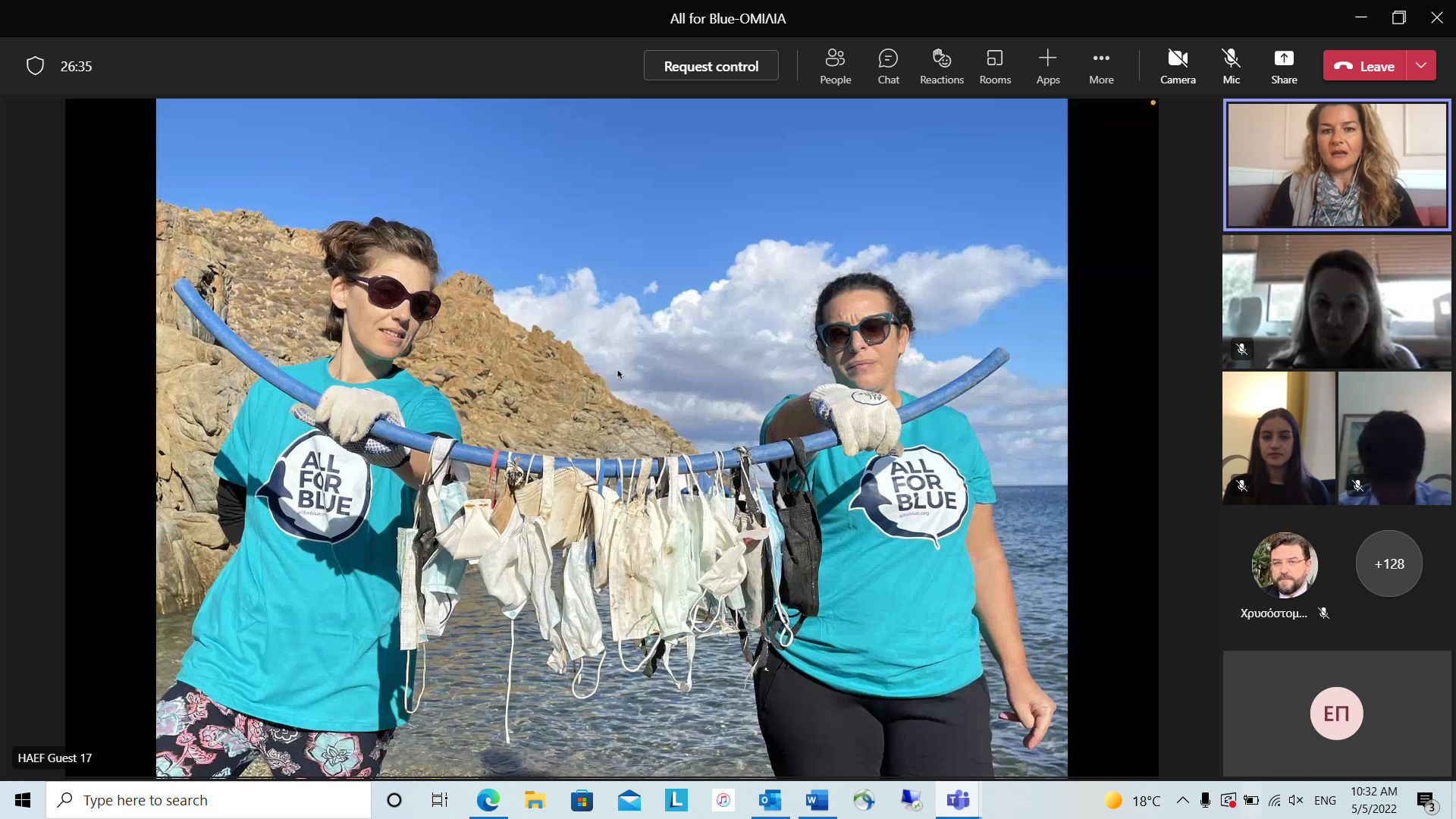Click the microphone tray icon

click(1205, 800)
